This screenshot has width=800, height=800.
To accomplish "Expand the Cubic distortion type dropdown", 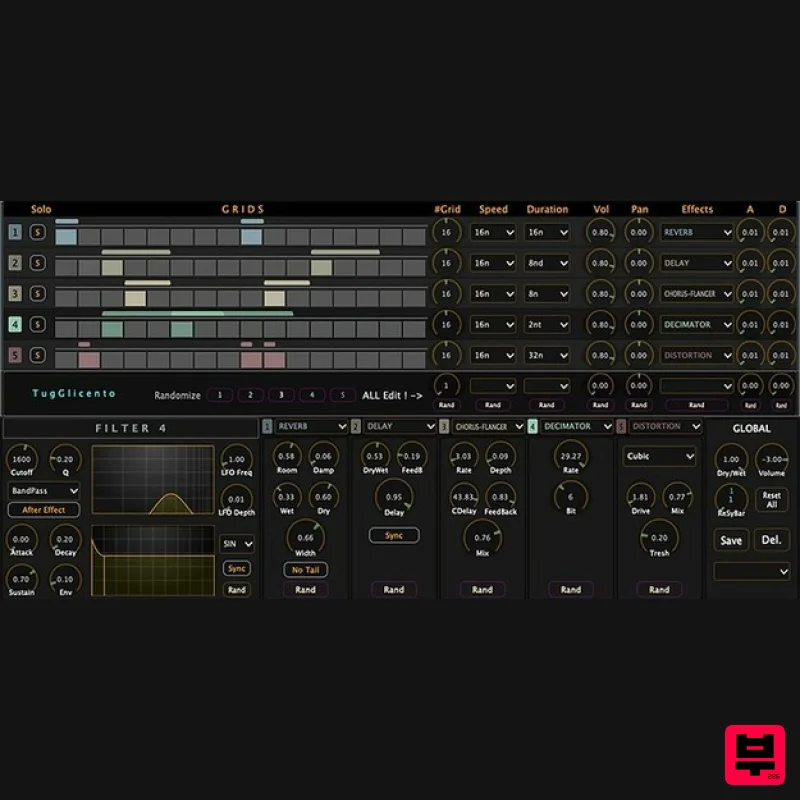I will (x=660, y=456).
